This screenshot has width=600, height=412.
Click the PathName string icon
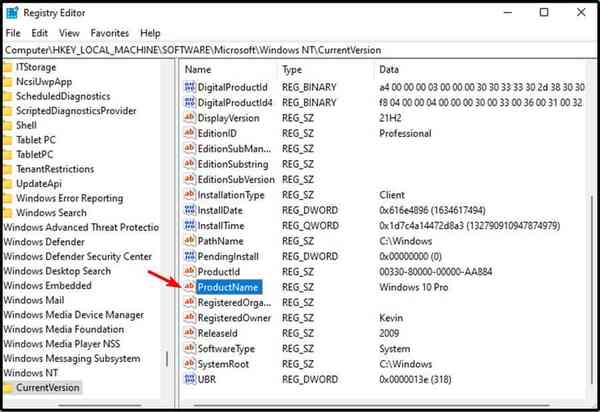[x=190, y=241]
